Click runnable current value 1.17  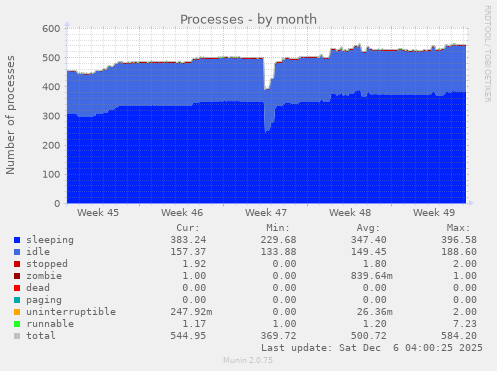coord(194,324)
